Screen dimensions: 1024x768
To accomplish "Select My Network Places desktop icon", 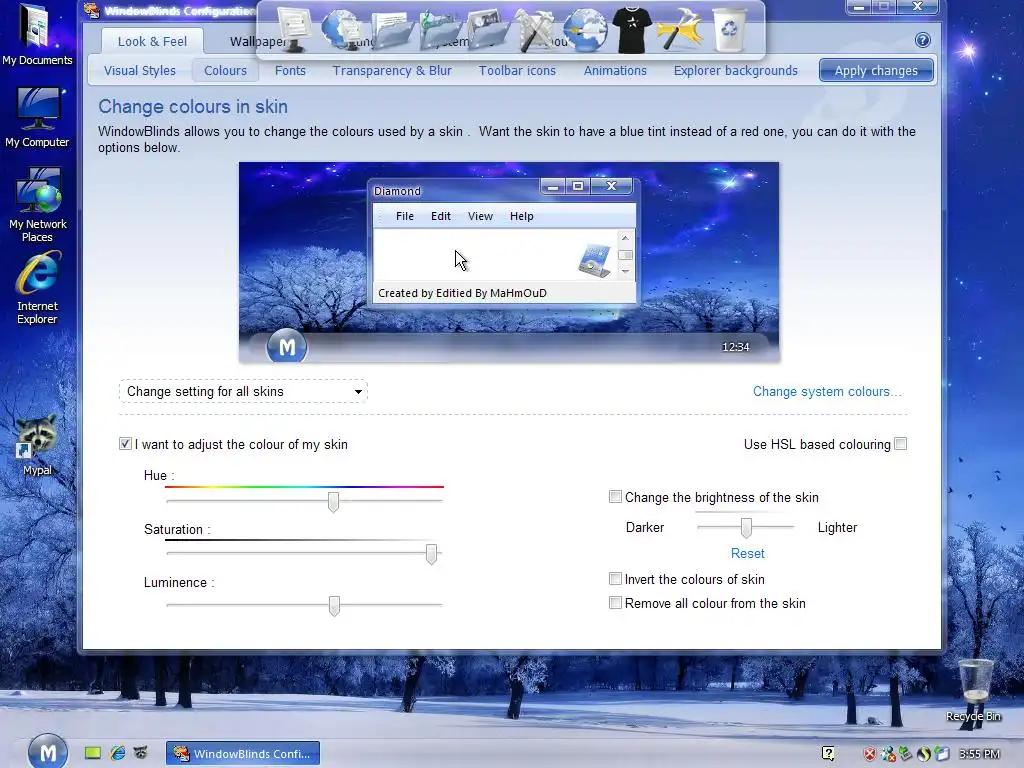I will (37, 205).
